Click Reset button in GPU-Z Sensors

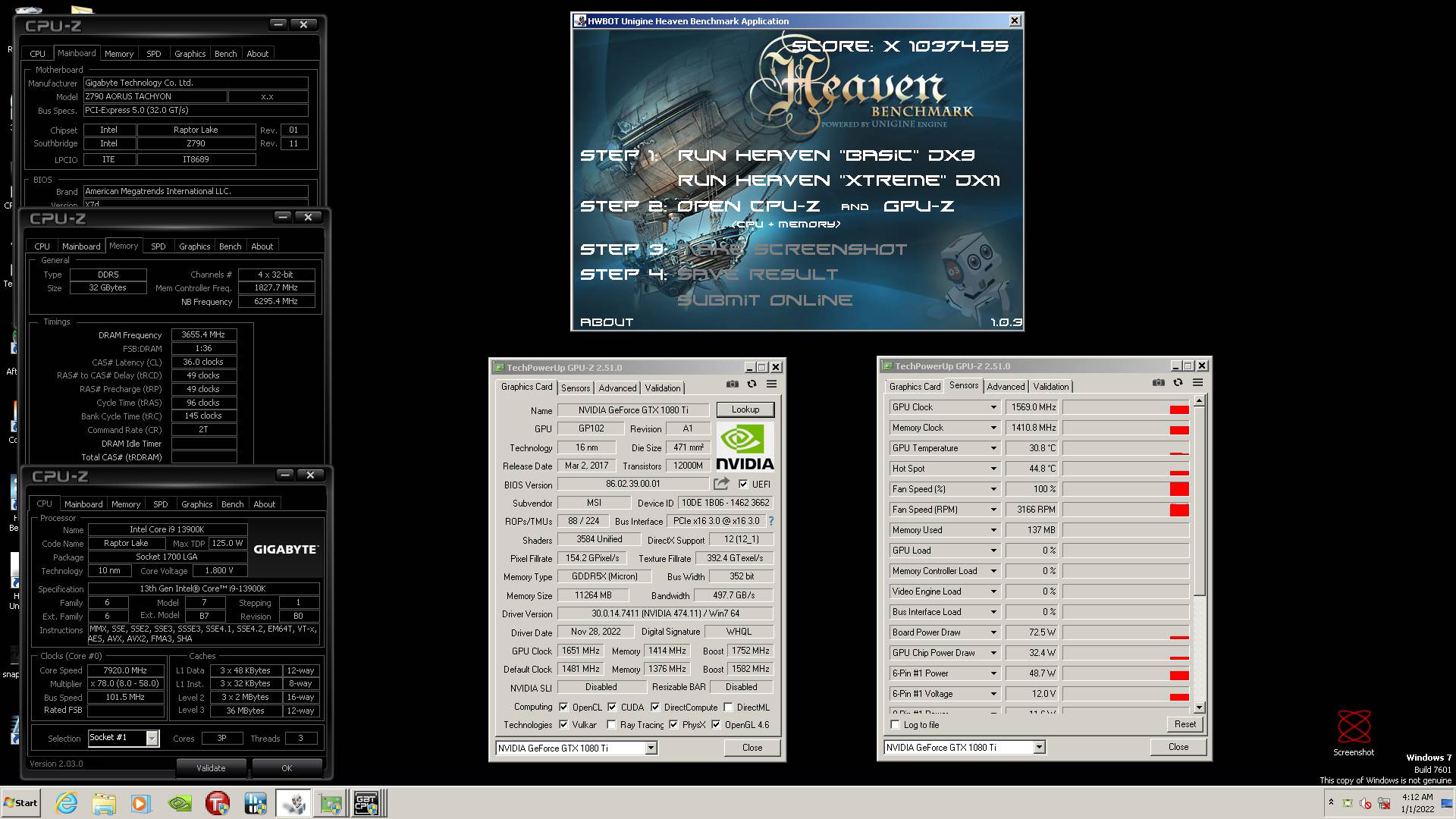pos(1185,724)
